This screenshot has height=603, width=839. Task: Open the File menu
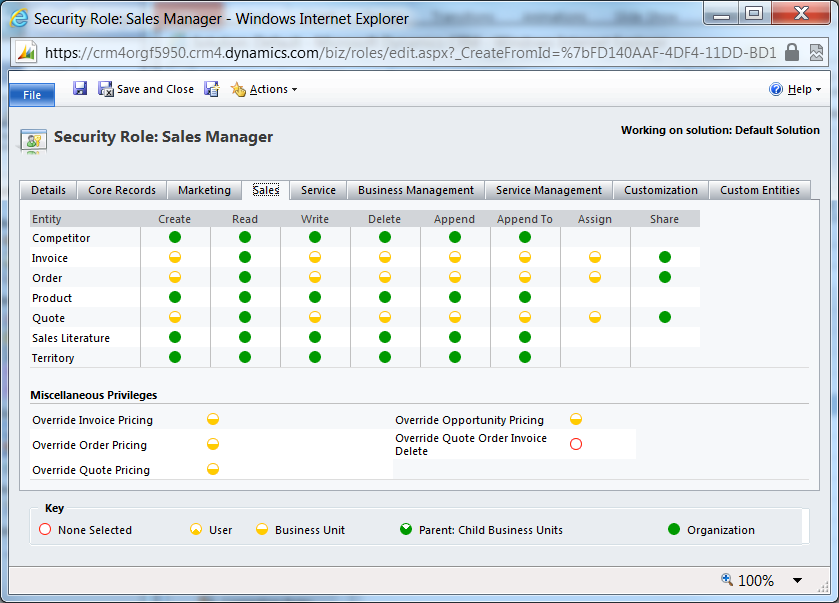(x=32, y=95)
